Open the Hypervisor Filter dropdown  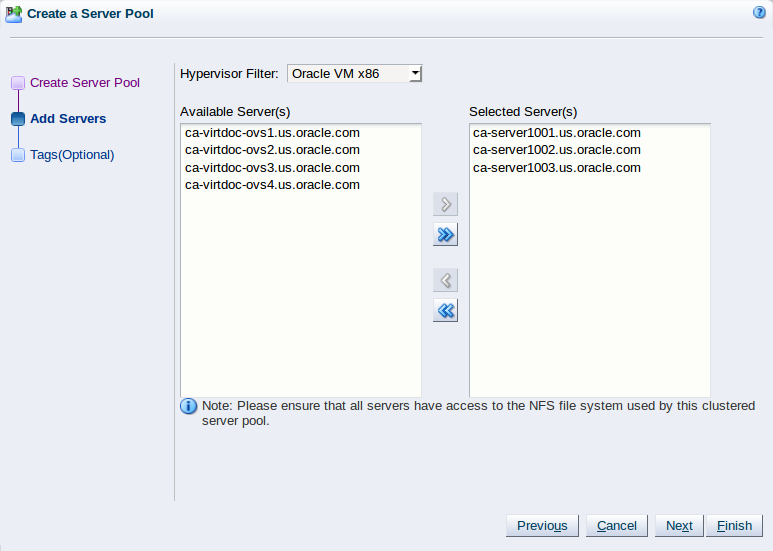pos(354,74)
